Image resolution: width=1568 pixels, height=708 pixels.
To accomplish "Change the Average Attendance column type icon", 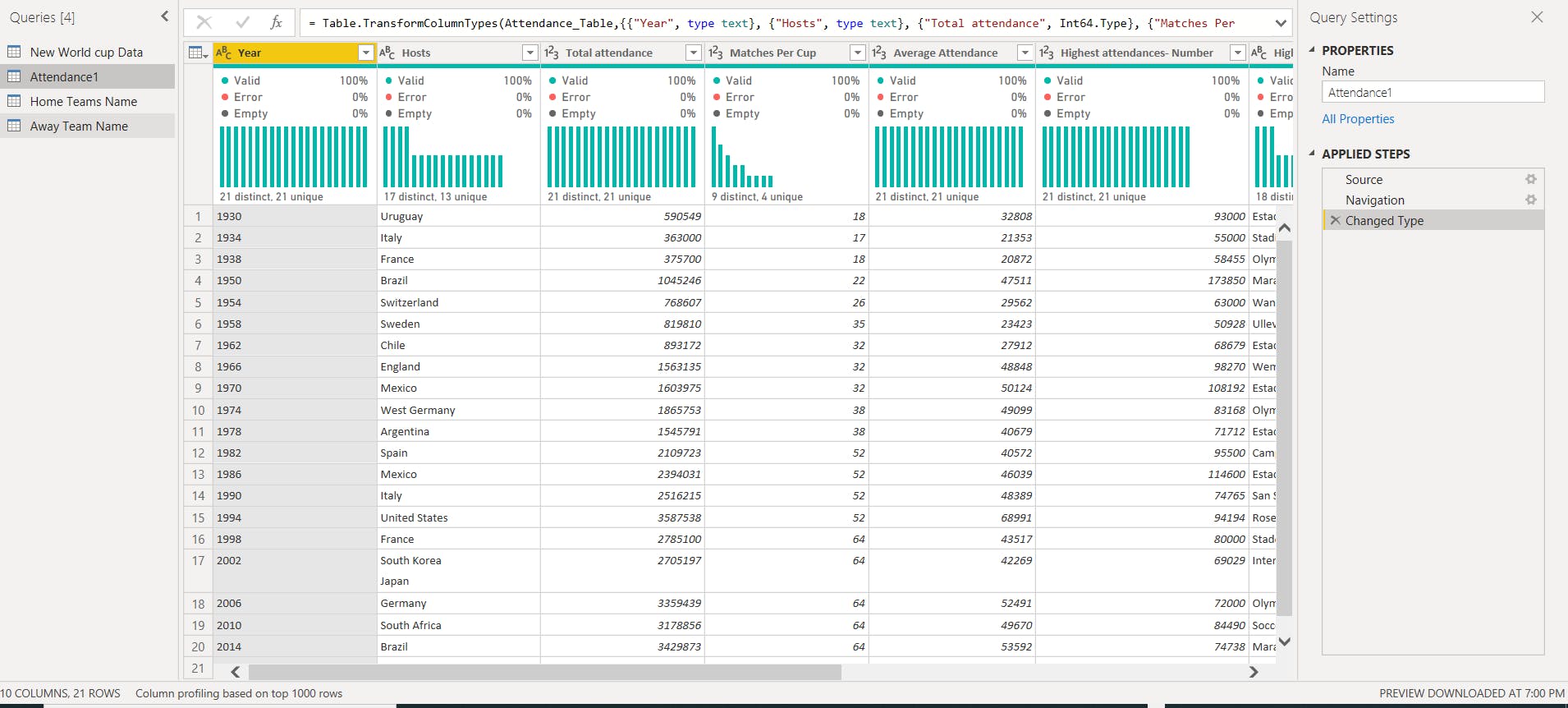I will (879, 53).
